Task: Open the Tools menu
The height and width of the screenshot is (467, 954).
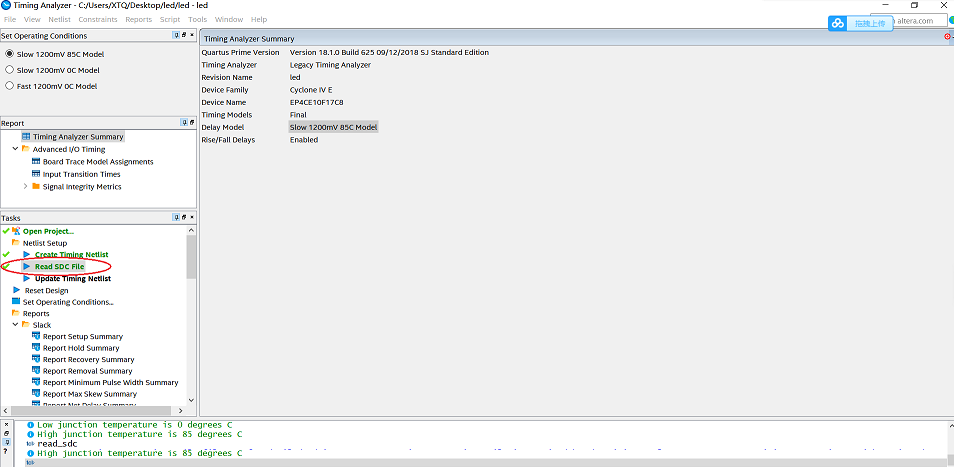Action: click(x=198, y=19)
